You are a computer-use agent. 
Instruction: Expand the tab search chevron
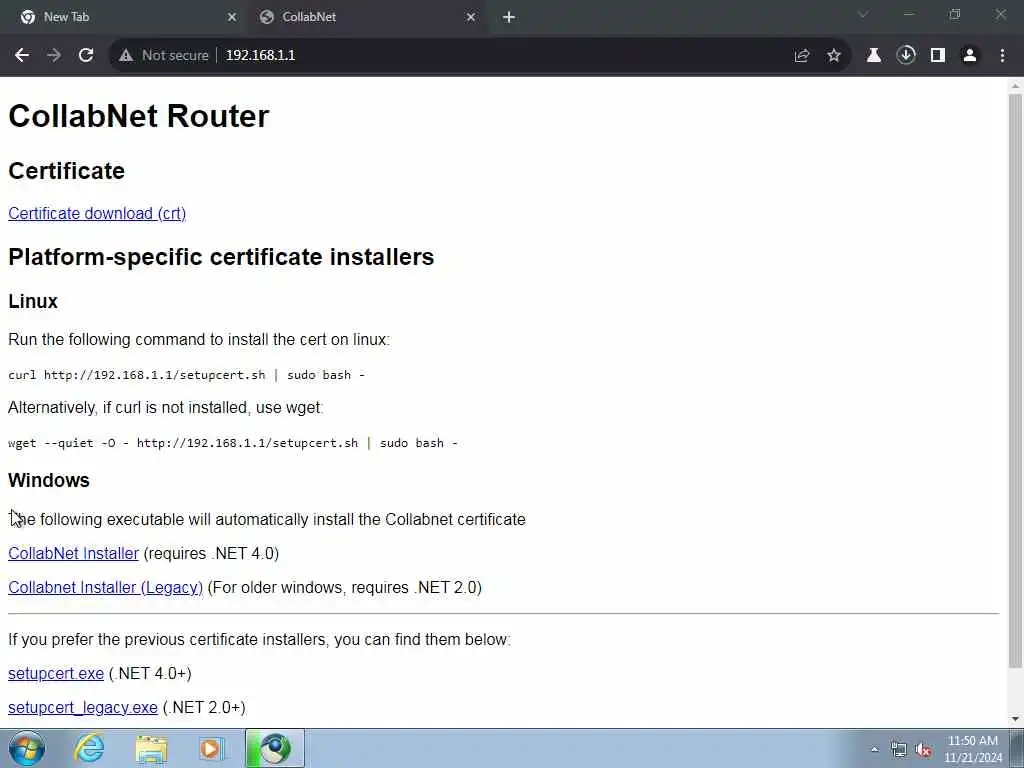point(863,14)
